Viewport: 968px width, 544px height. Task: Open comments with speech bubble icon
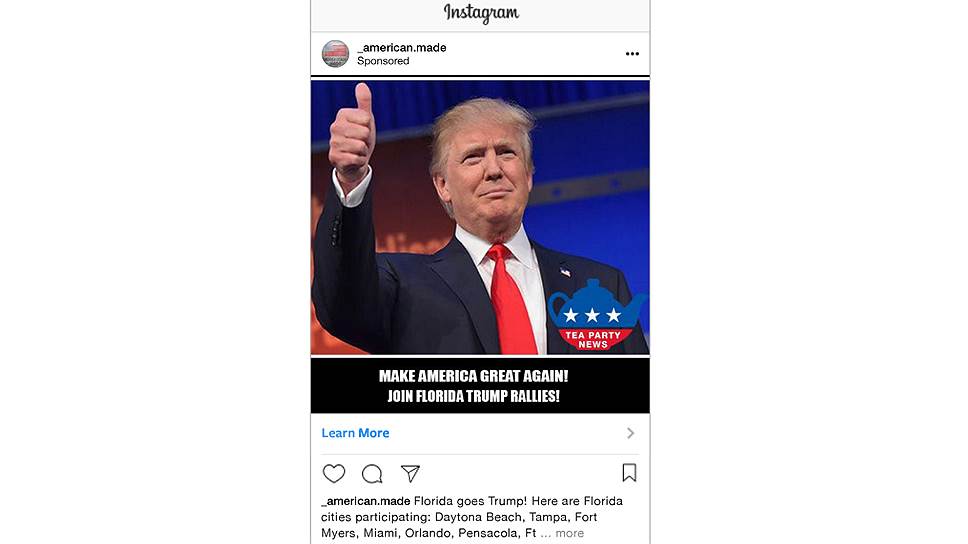click(372, 474)
